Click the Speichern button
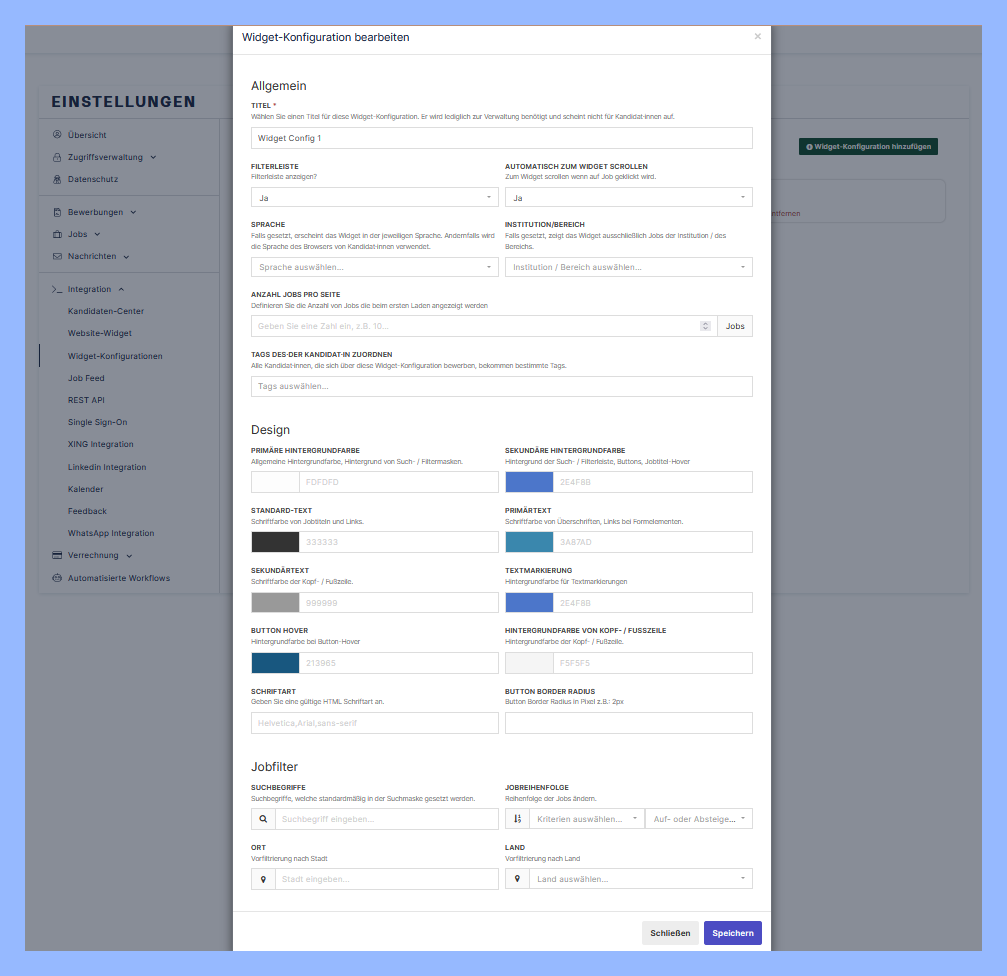 pyautogui.click(x=732, y=932)
